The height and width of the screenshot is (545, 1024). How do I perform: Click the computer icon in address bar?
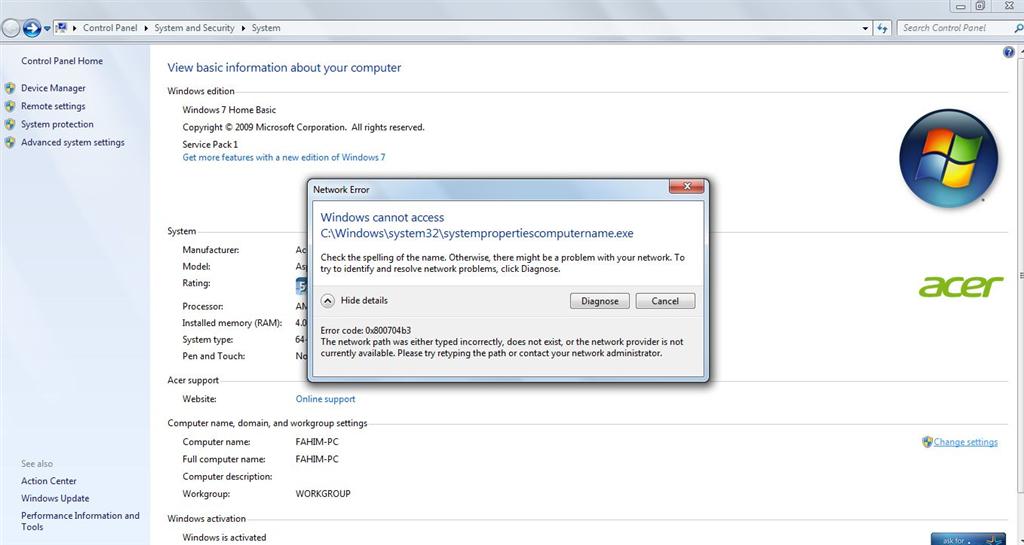[61, 27]
